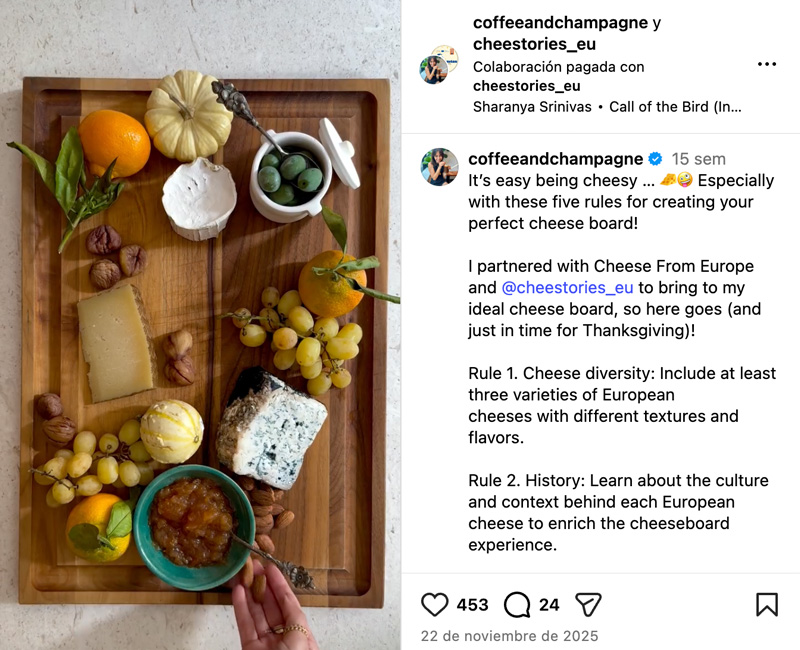Image resolution: width=800 pixels, height=650 pixels.
Task: Open coffeeandchampagne profile from header
Action: 560,22
